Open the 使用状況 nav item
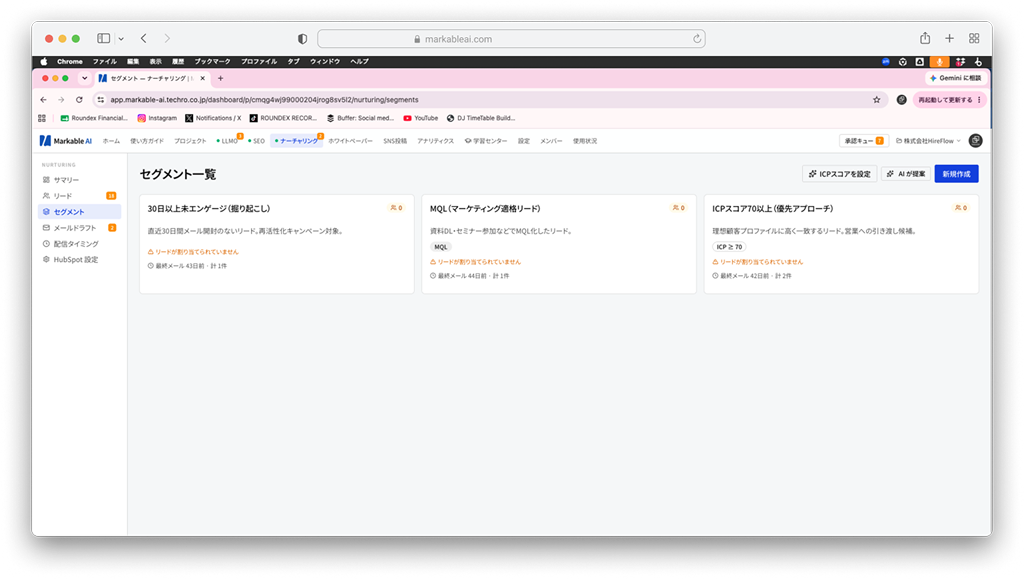This screenshot has width=1024, height=579. point(585,141)
